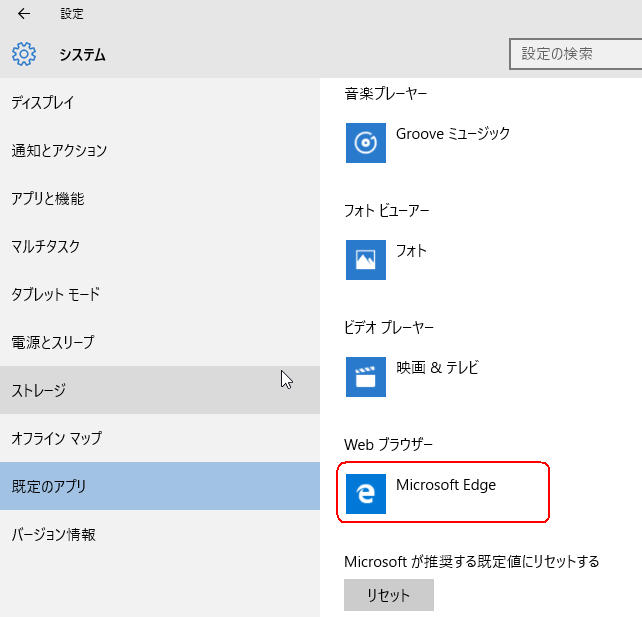642x617 pixels.
Task: Click the リセット button
Action: click(389, 595)
